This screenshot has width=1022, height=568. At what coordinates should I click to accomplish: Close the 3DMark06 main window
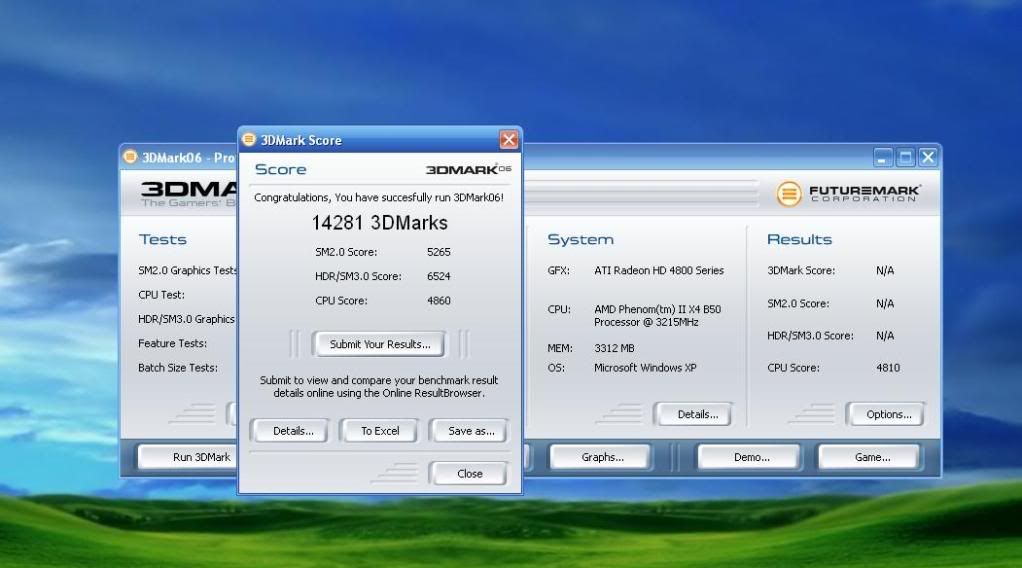[928, 157]
